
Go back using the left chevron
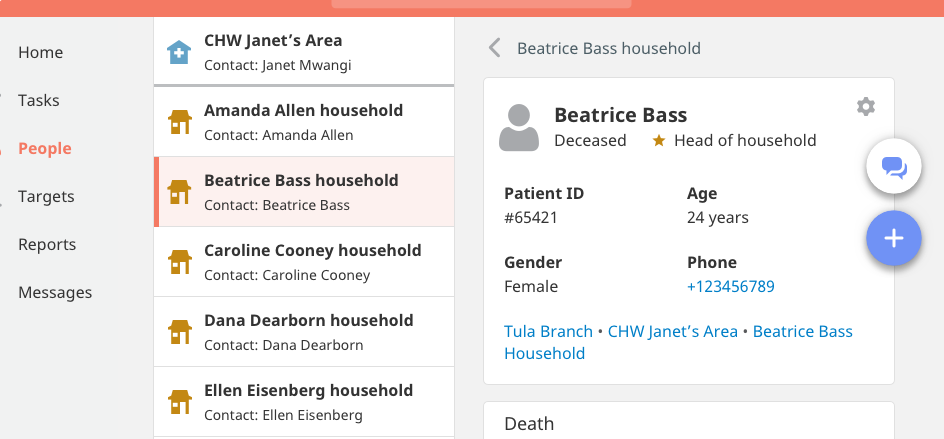pyautogui.click(x=493, y=48)
